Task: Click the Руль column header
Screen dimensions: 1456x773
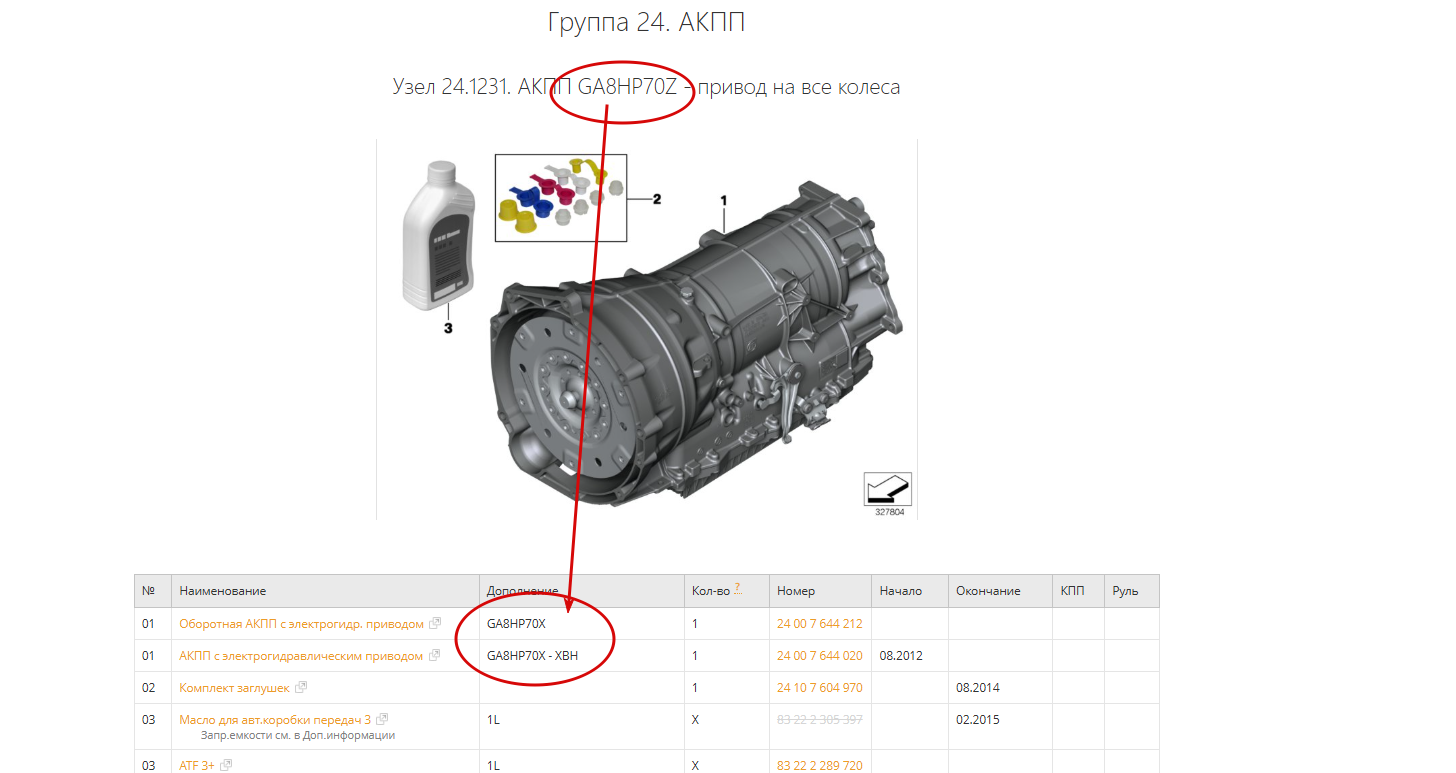Action: pos(1132,591)
